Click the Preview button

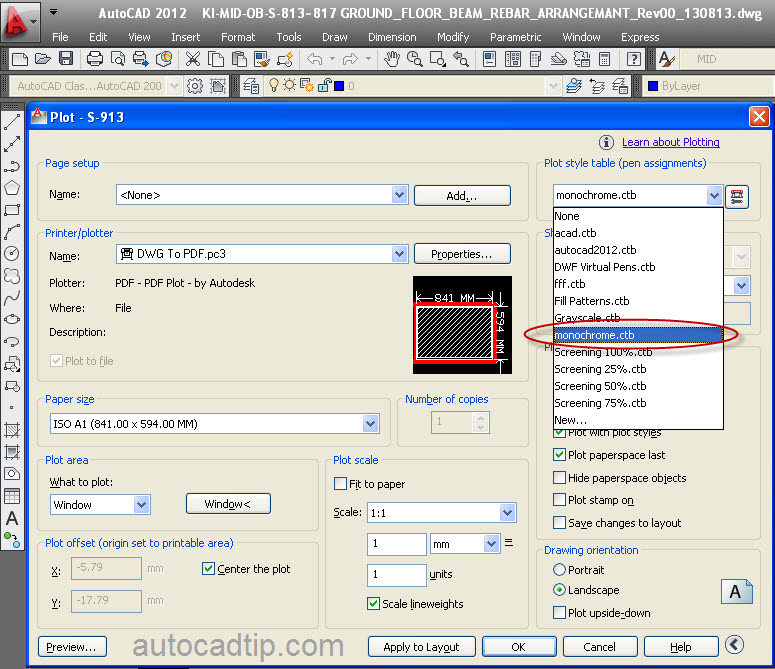72,647
